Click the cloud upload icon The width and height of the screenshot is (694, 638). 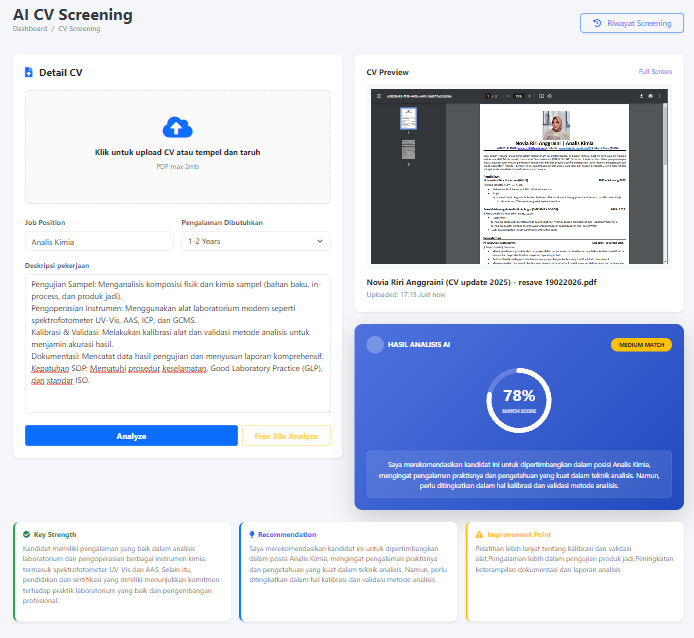[x=177, y=127]
